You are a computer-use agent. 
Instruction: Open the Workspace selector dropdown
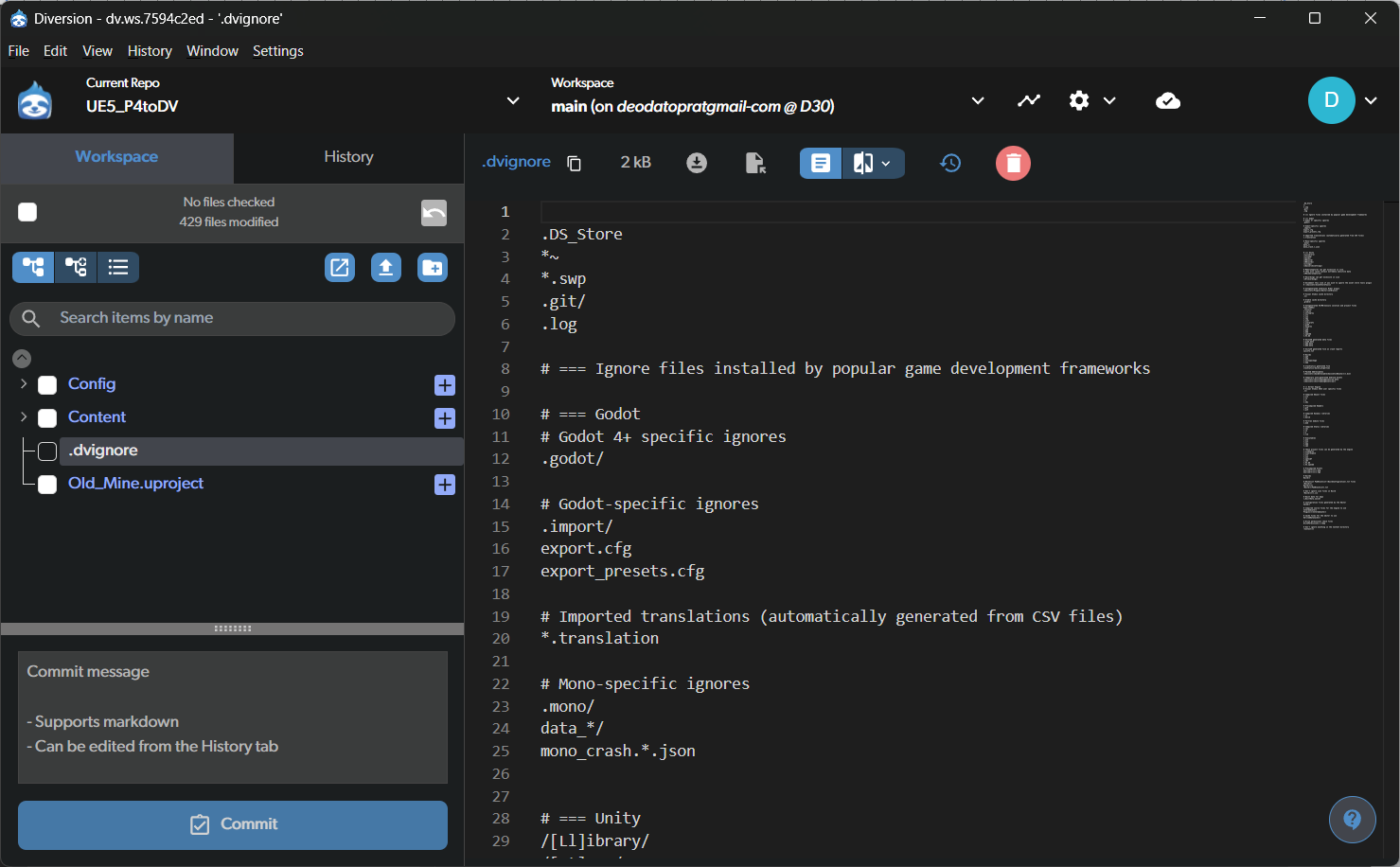coord(978,100)
